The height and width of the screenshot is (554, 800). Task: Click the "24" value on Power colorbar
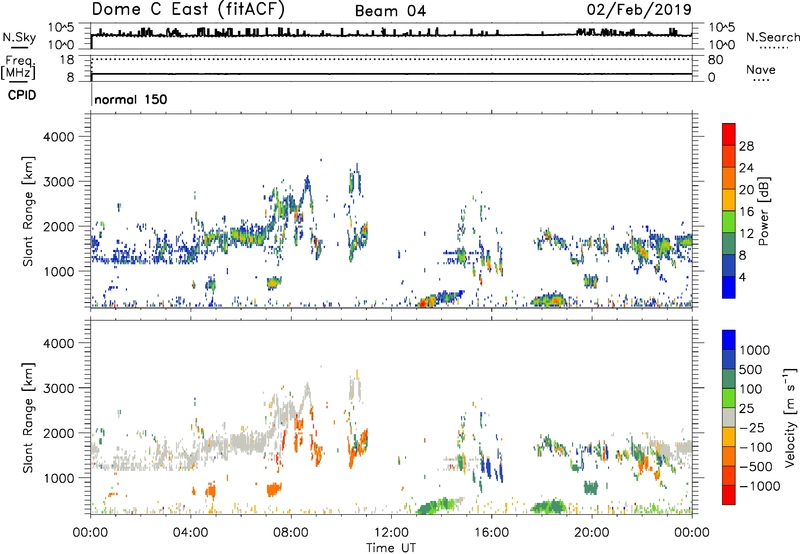[x=745, y=168]
